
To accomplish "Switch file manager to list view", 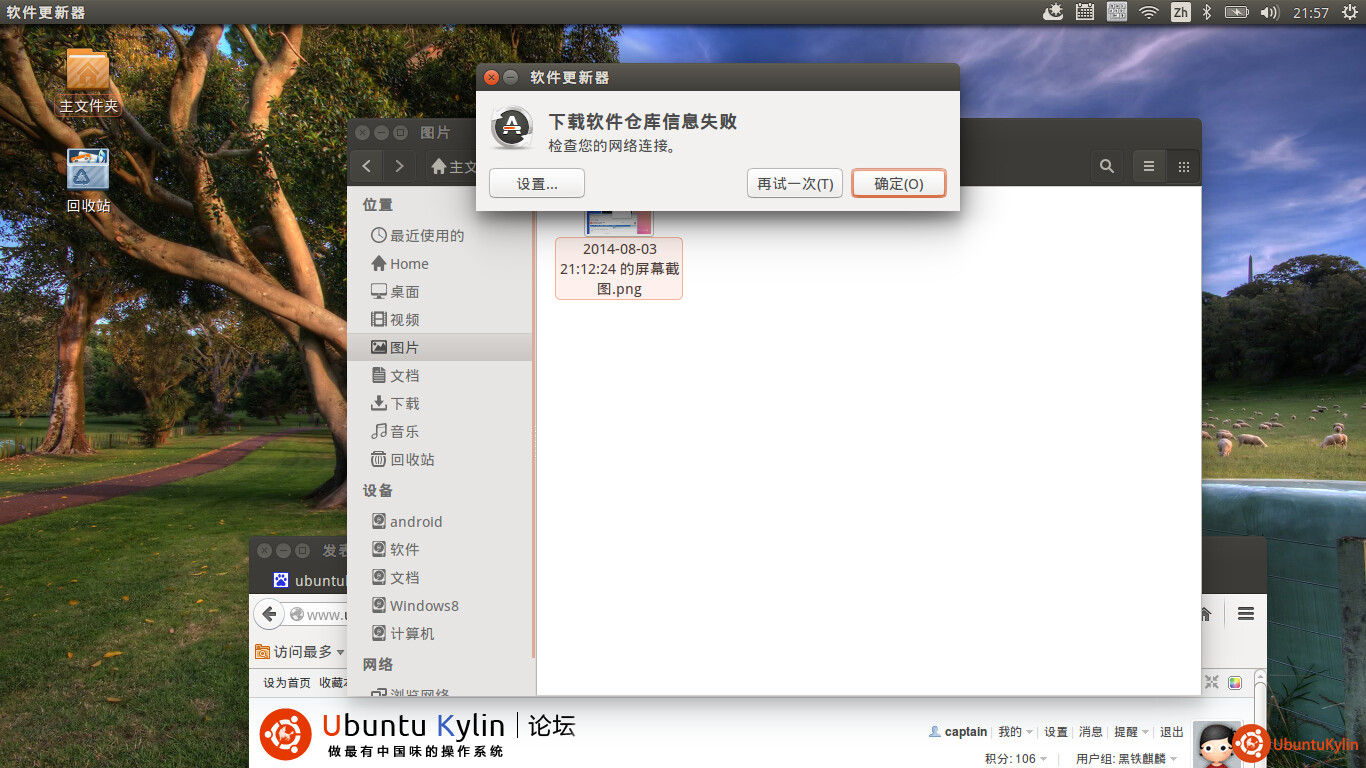I will (1149, 167).
